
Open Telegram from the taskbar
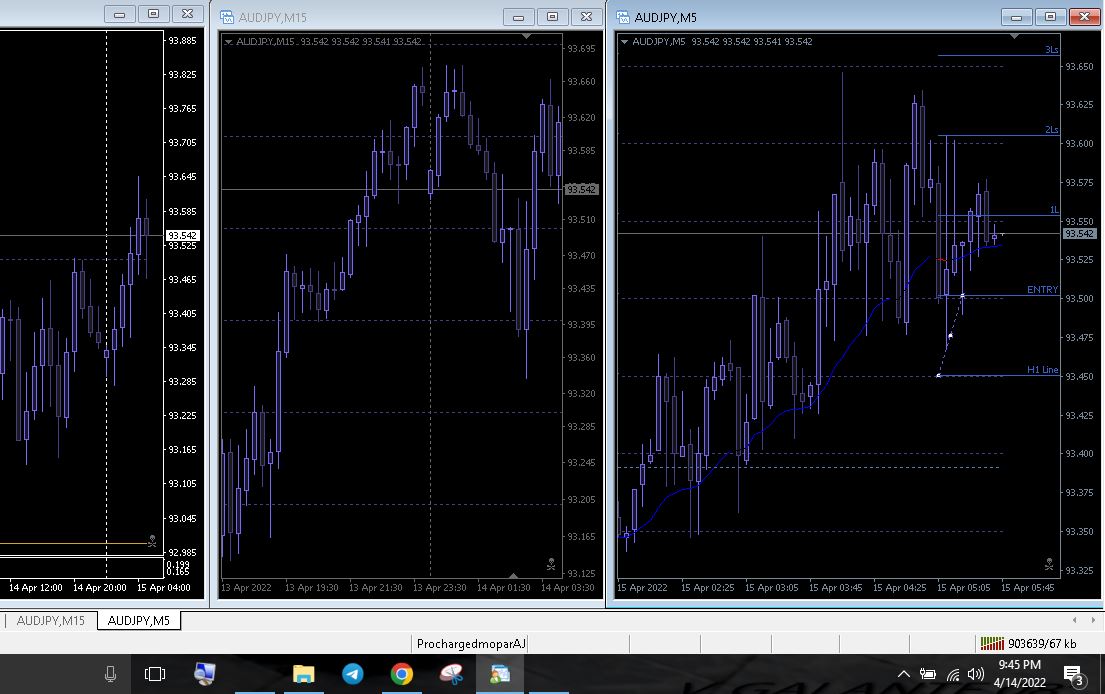click(353, 674)
